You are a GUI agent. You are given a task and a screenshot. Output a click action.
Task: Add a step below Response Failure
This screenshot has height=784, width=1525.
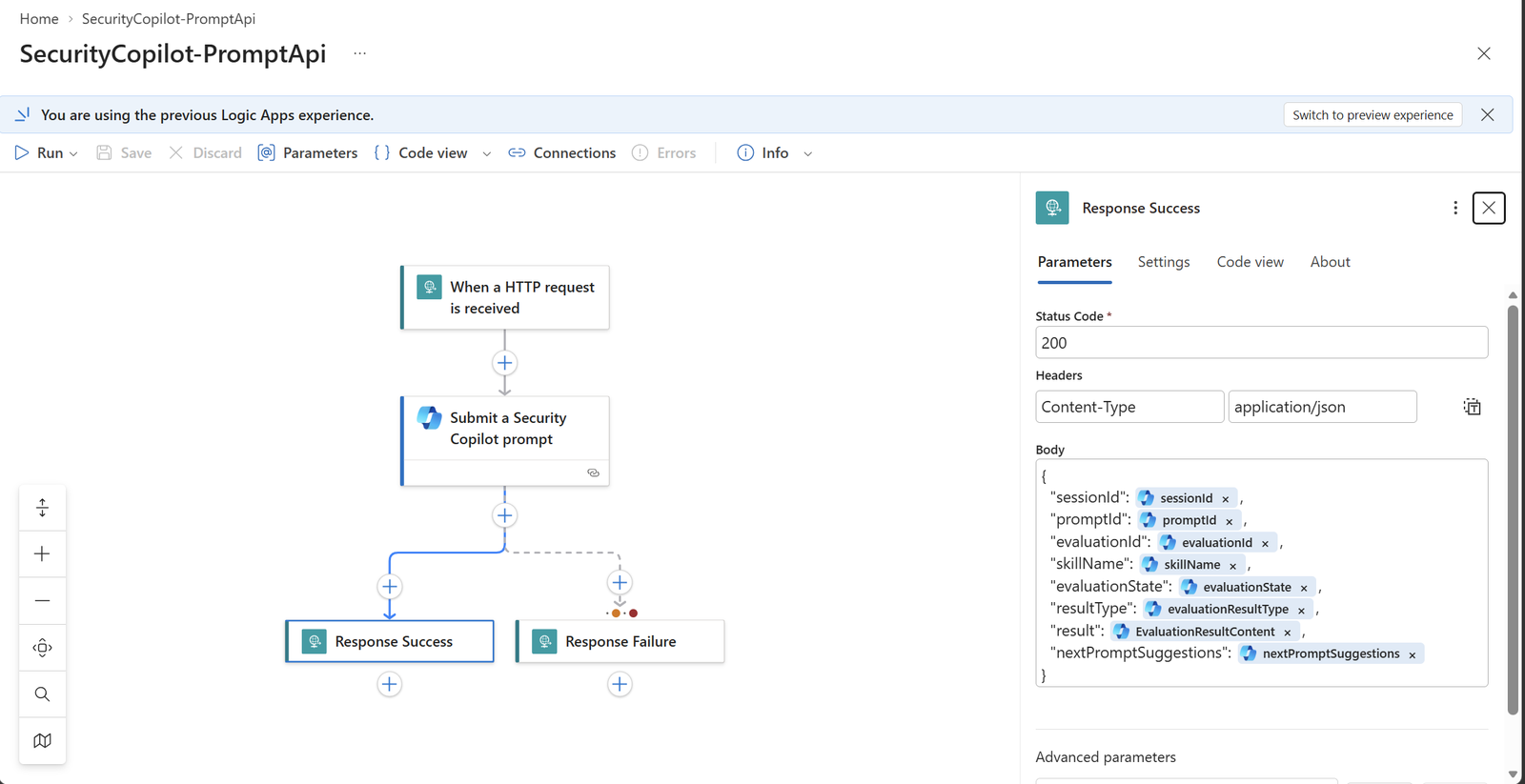point(620,684)
